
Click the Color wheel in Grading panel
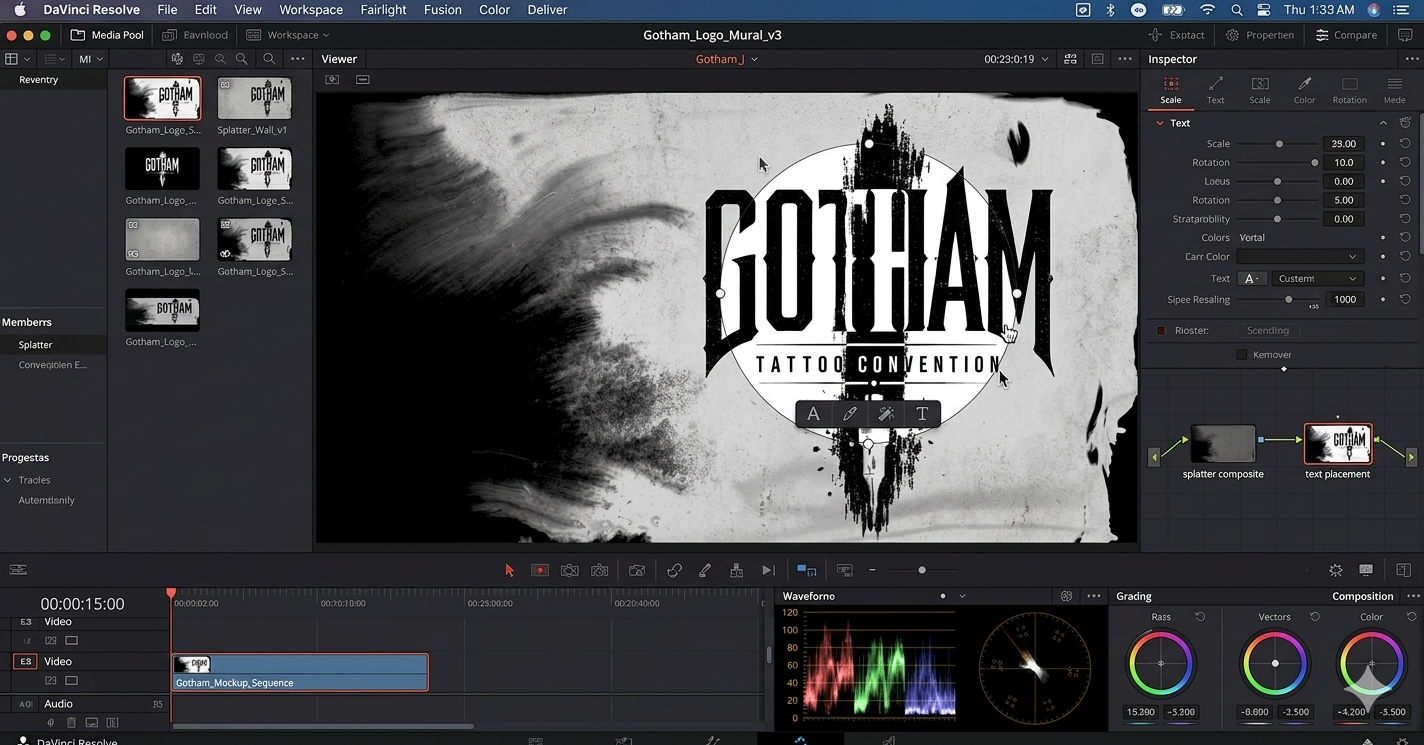(x=1371, y=664)
